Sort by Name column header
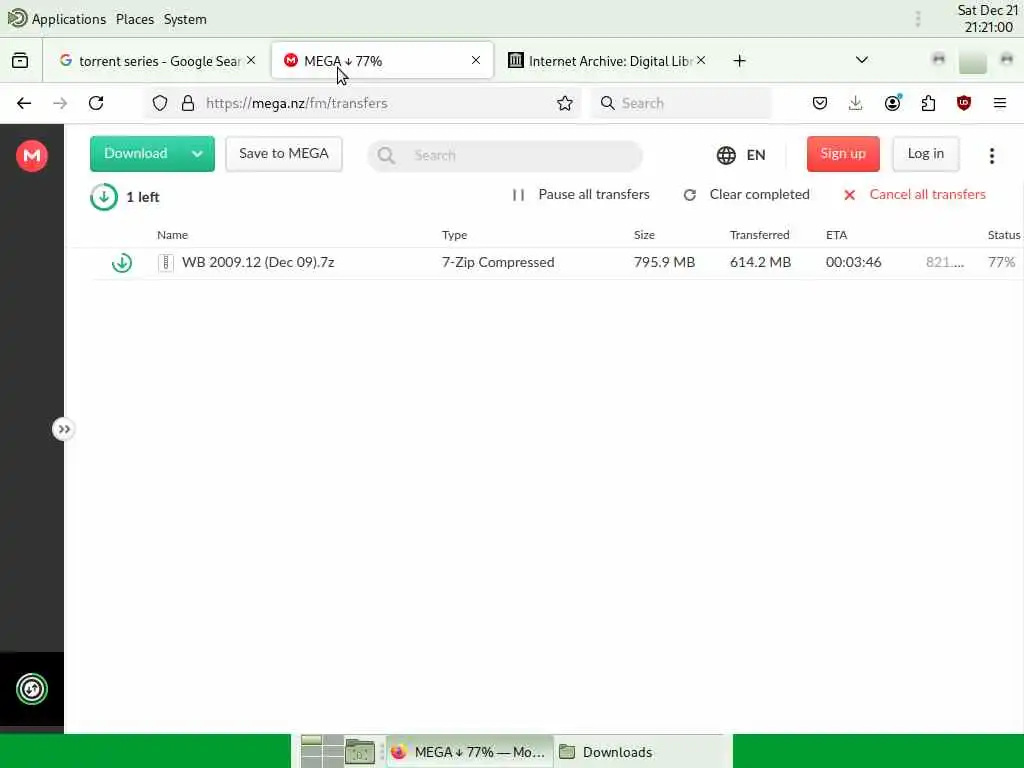The image size is (1024, 768). pos(172,235)
